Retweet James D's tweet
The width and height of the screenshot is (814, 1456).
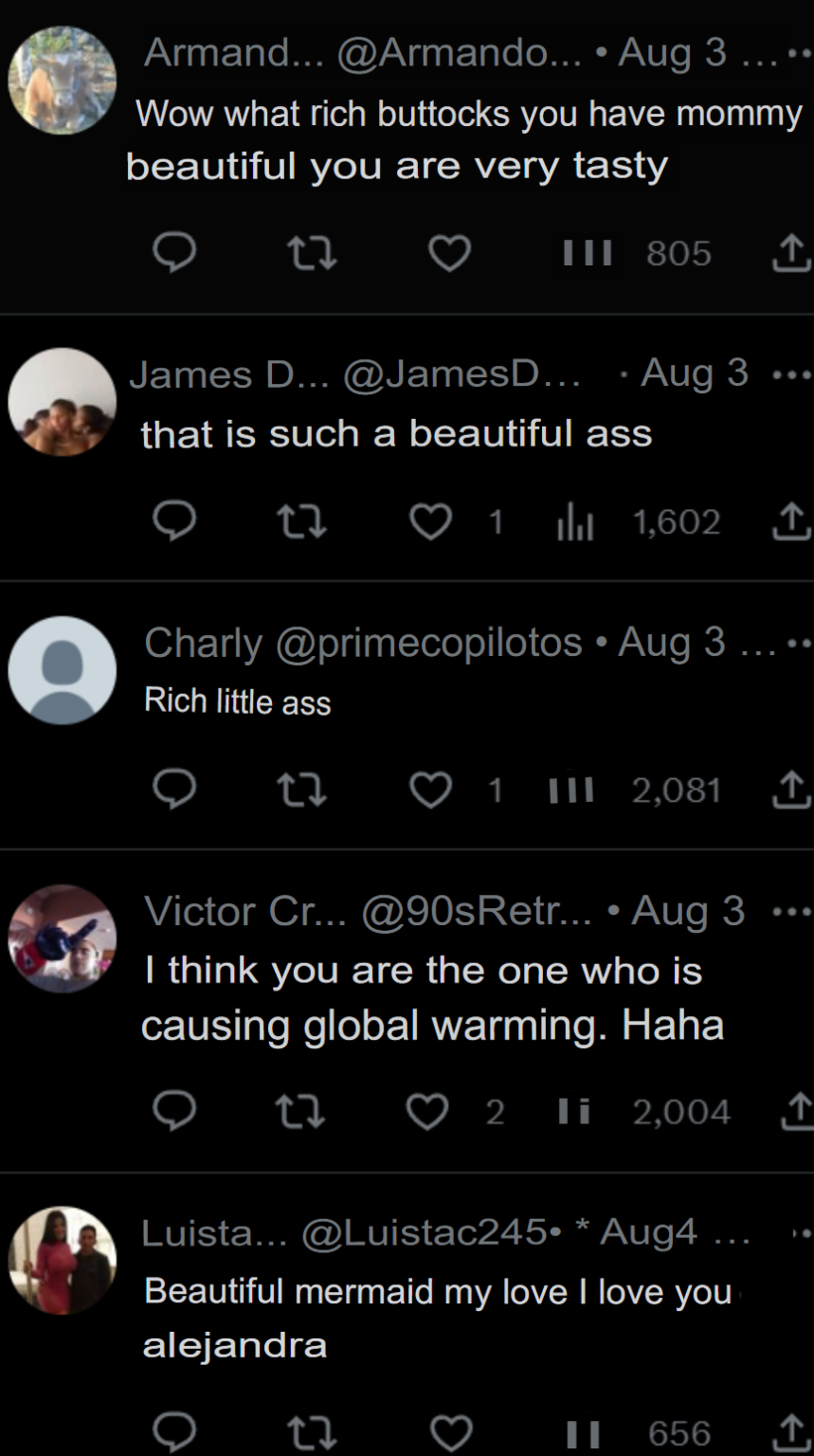pyautogui.click(x=301, y=521)
